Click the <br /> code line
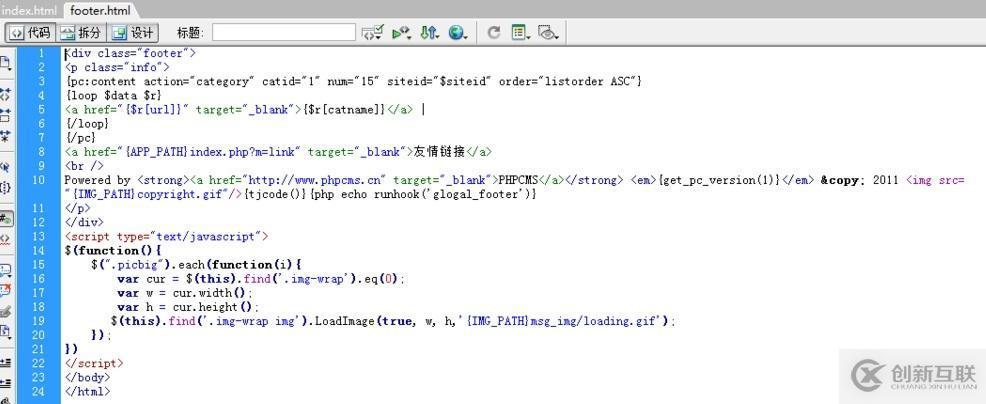Image resolution: width=986 pixels, height=404 pixels. 84,166
